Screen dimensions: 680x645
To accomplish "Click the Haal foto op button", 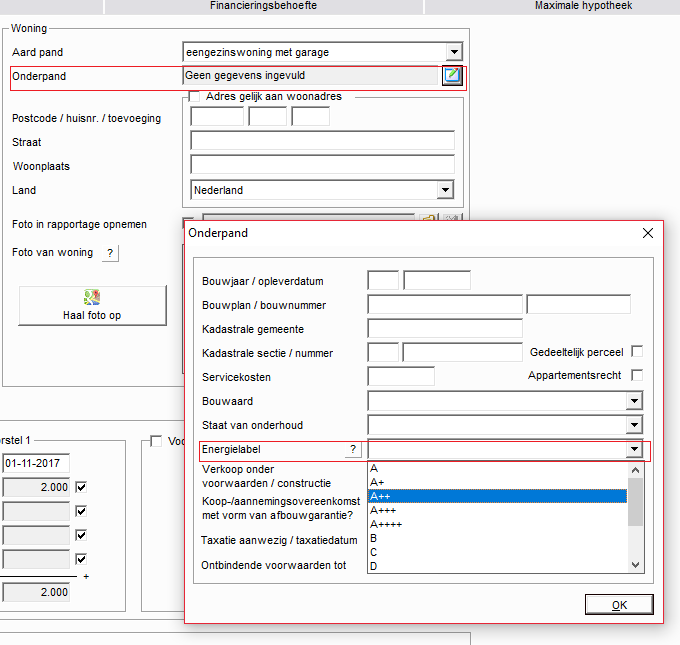I will [x=92, y=305].
